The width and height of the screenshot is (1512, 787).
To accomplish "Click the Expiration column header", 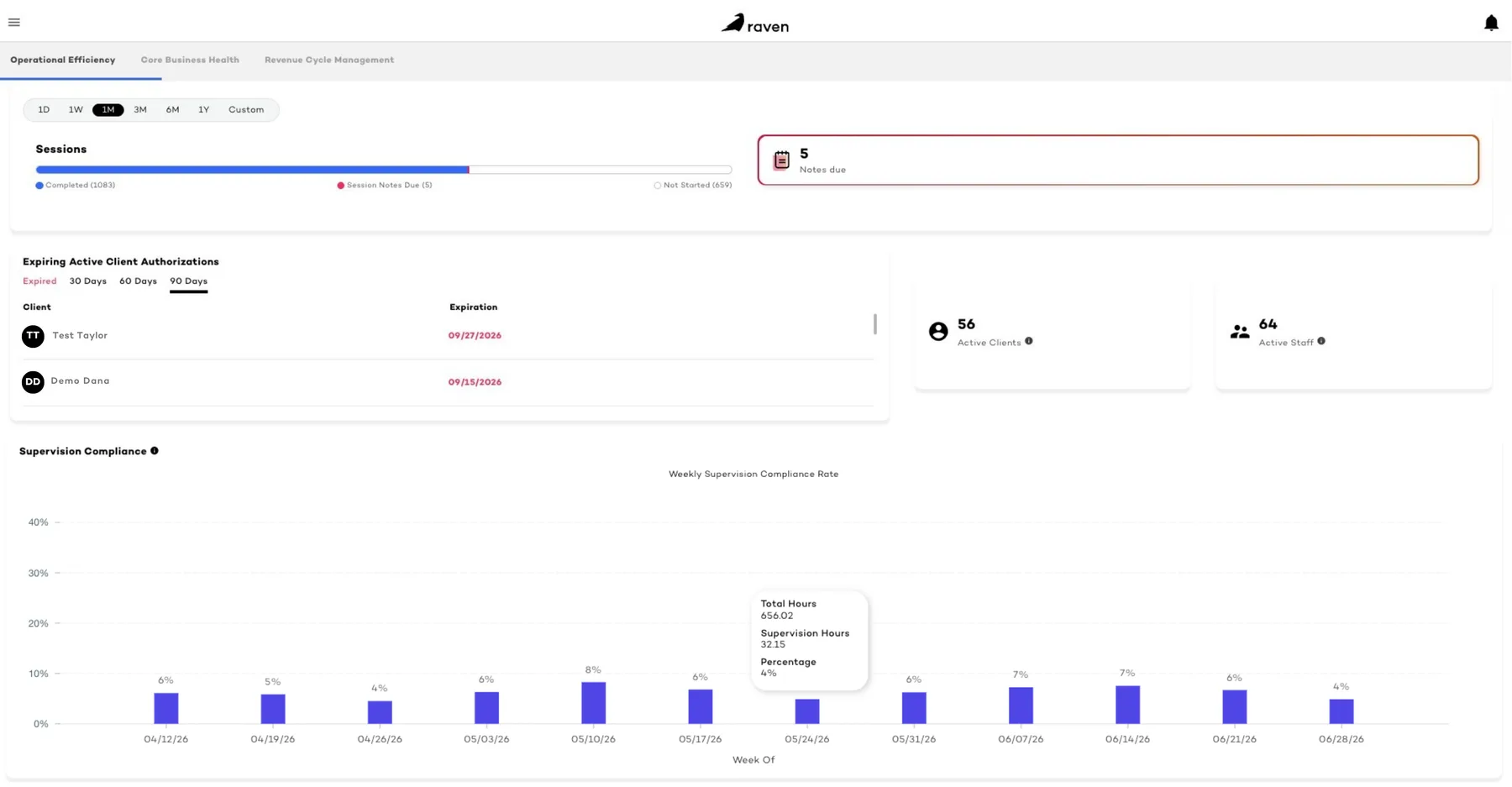I will tap(474, 307).
